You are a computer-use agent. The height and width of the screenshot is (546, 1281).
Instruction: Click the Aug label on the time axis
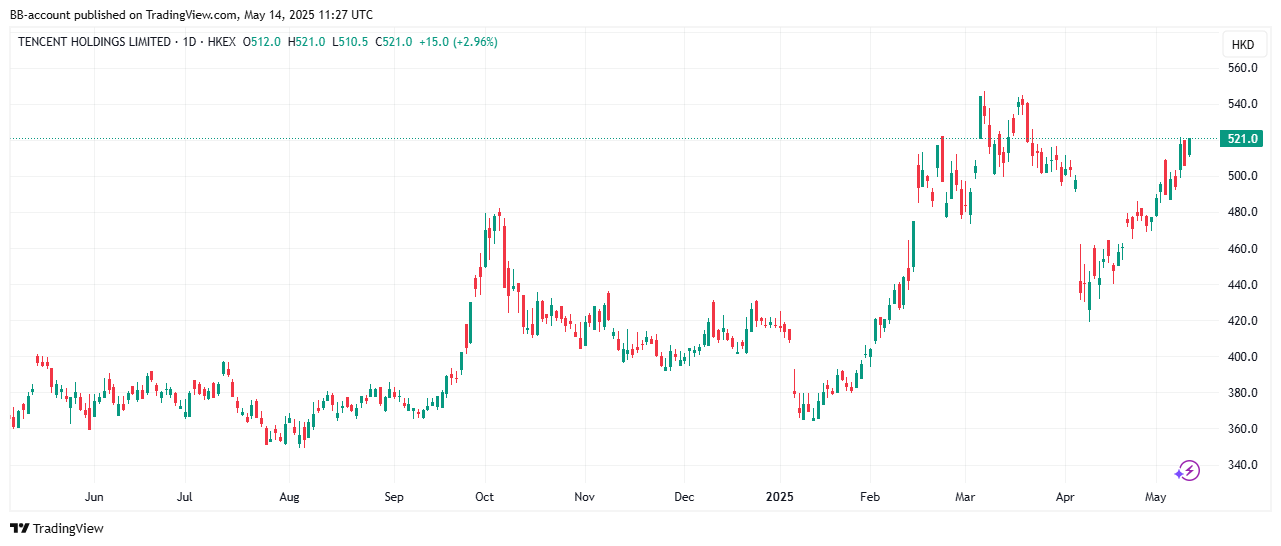[x=289, y=497]
